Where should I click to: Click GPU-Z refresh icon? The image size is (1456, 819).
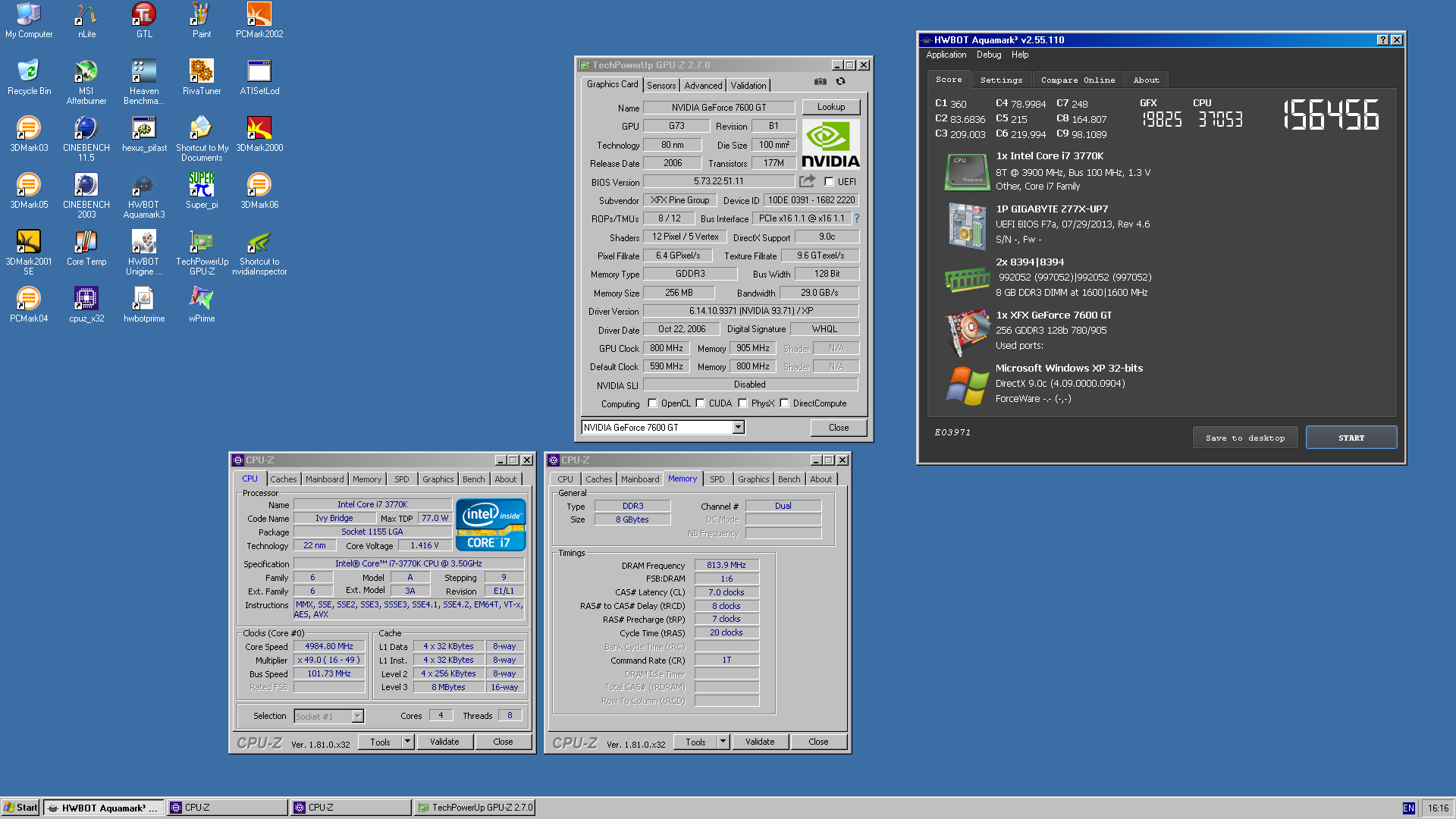point(840,81)
